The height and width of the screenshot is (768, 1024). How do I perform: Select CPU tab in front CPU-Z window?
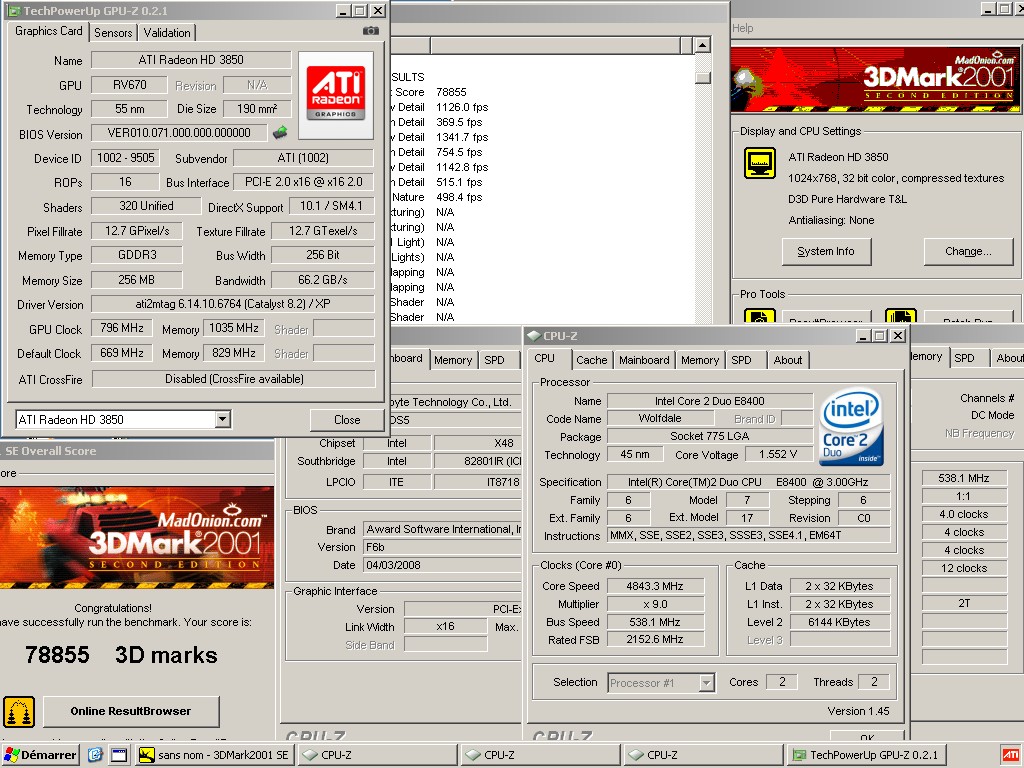click(545, 358)
